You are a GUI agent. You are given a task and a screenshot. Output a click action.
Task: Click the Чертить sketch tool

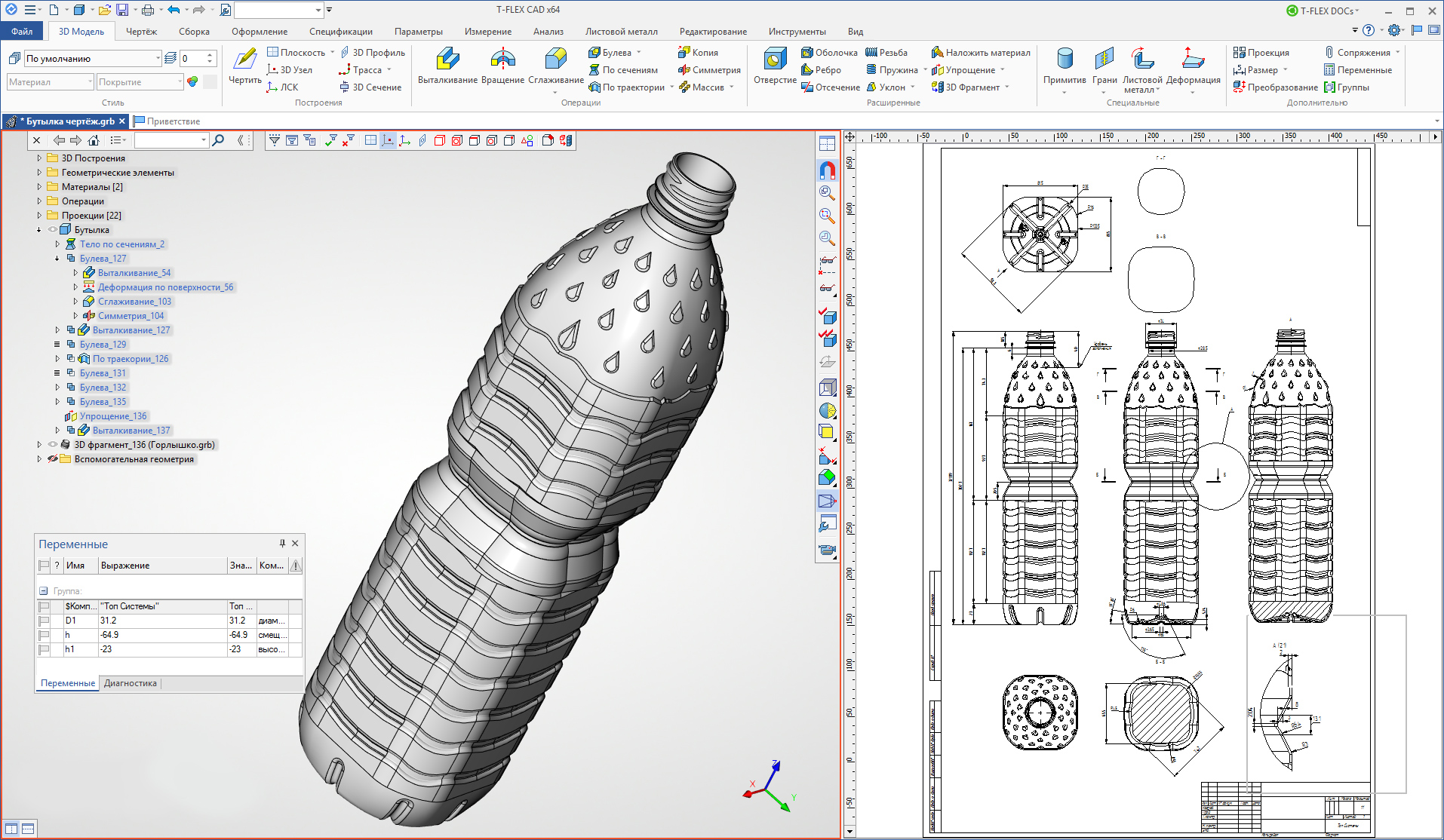(x=244, y=66)
